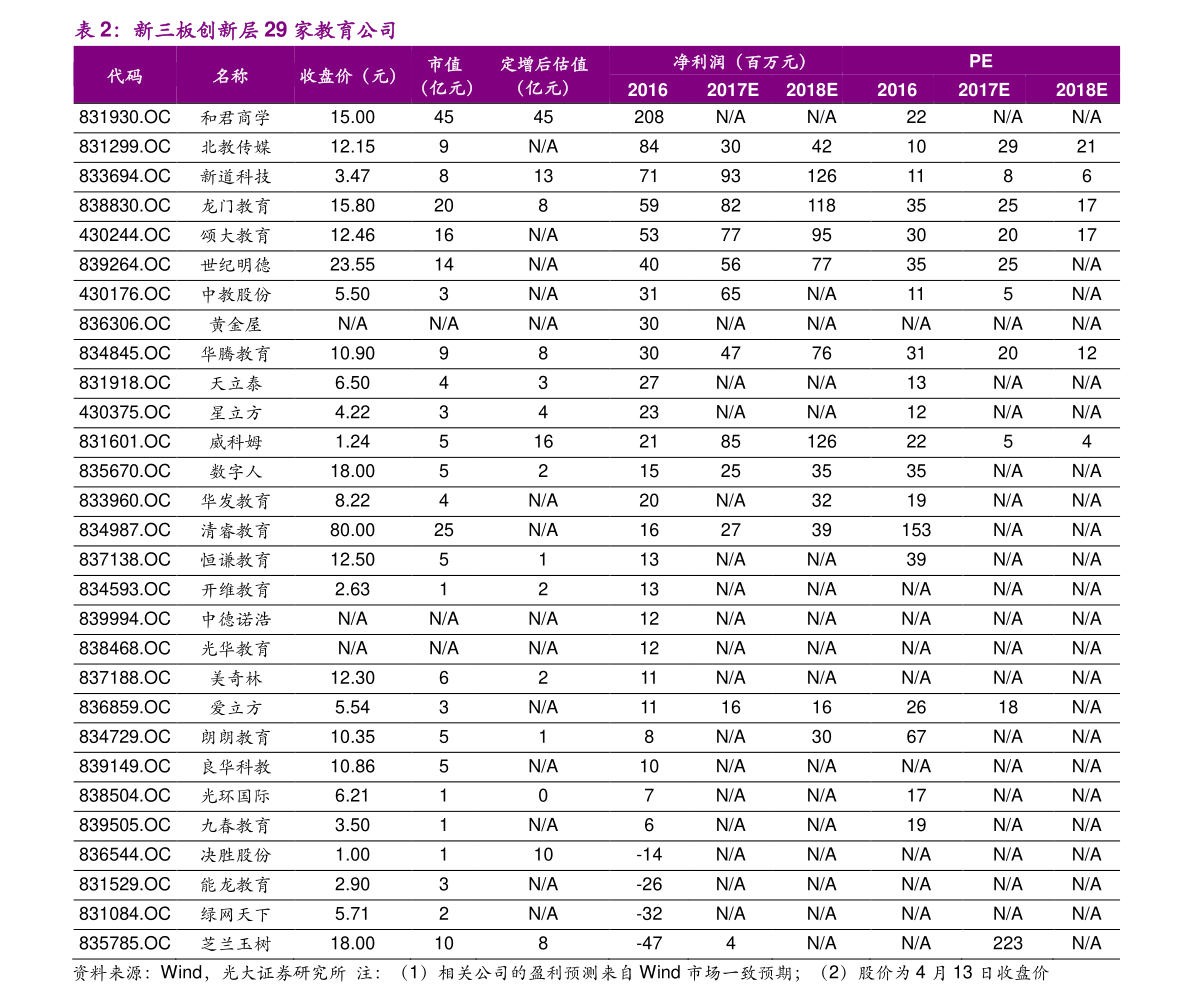
Task: Select stock code 430375.OC
Action: (125, 412)
